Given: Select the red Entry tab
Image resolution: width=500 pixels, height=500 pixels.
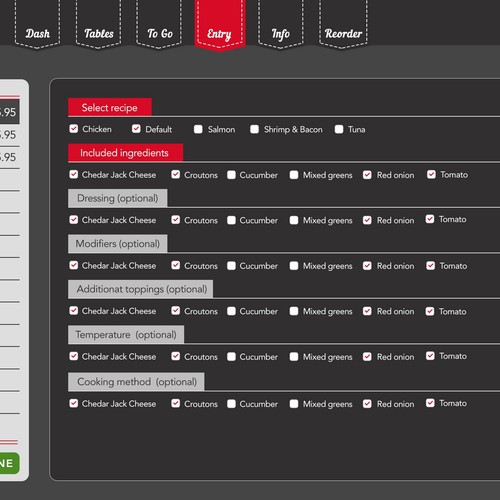Looking at the screenshot, I should pos(220,25).
